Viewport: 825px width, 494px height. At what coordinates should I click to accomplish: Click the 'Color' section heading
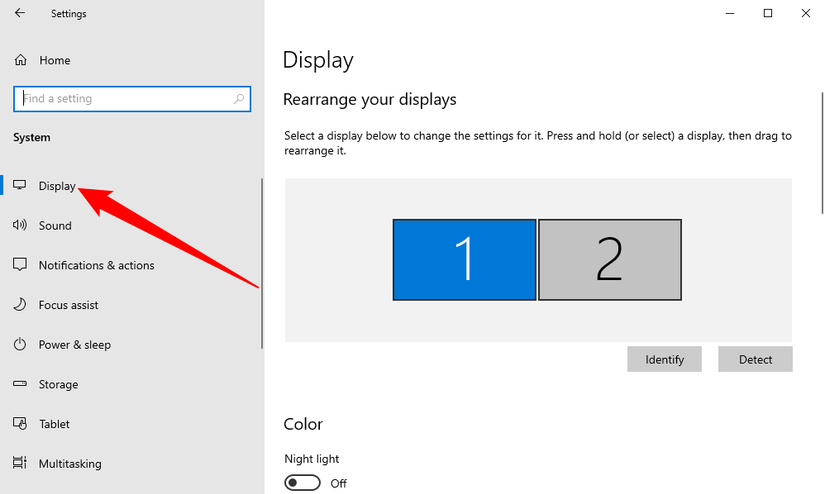click(303, 424)
